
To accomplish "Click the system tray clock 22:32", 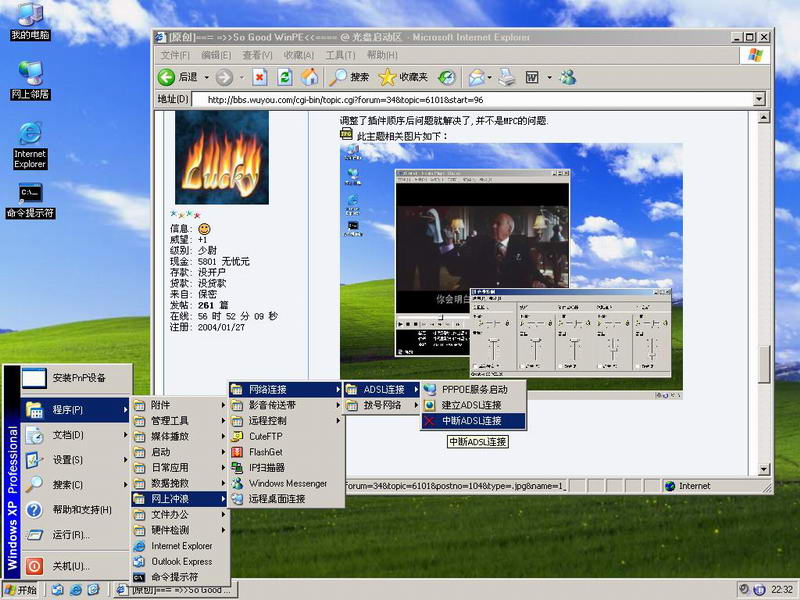I will (782, 590).
